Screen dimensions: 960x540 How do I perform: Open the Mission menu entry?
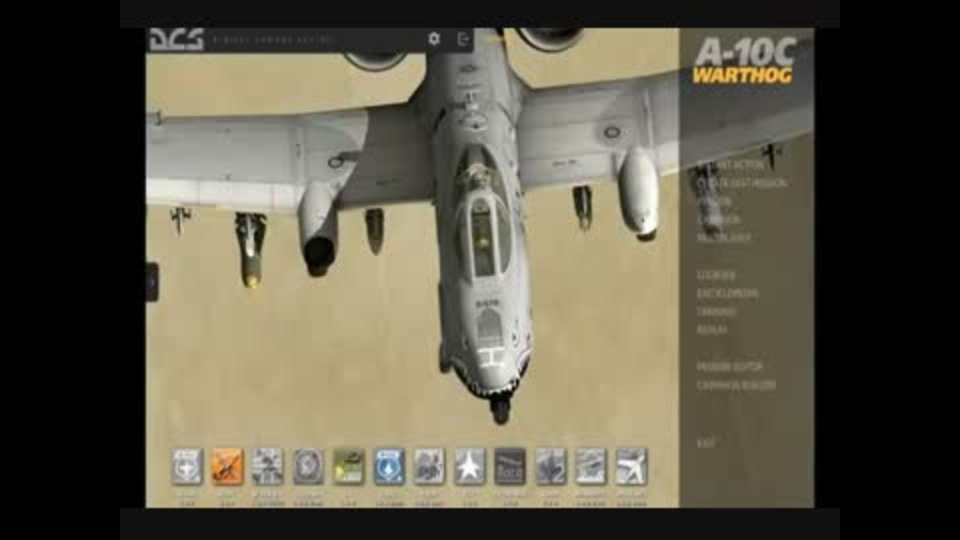coord(714,201)
